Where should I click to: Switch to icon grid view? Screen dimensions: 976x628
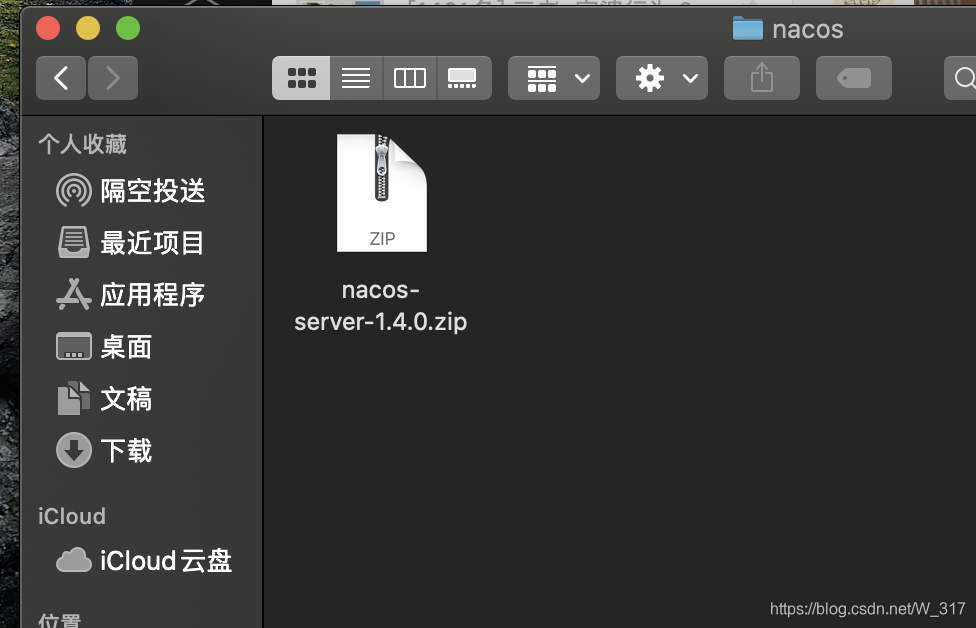click(x=301, y=78)
